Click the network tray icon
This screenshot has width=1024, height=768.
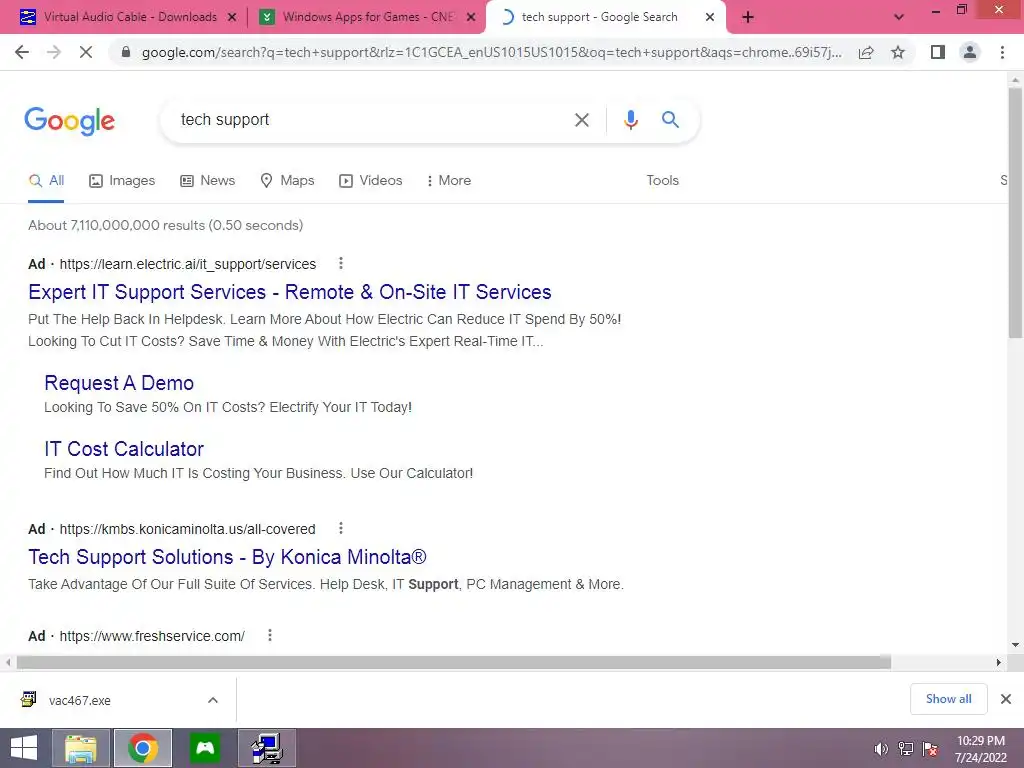(x=906, y=749)
